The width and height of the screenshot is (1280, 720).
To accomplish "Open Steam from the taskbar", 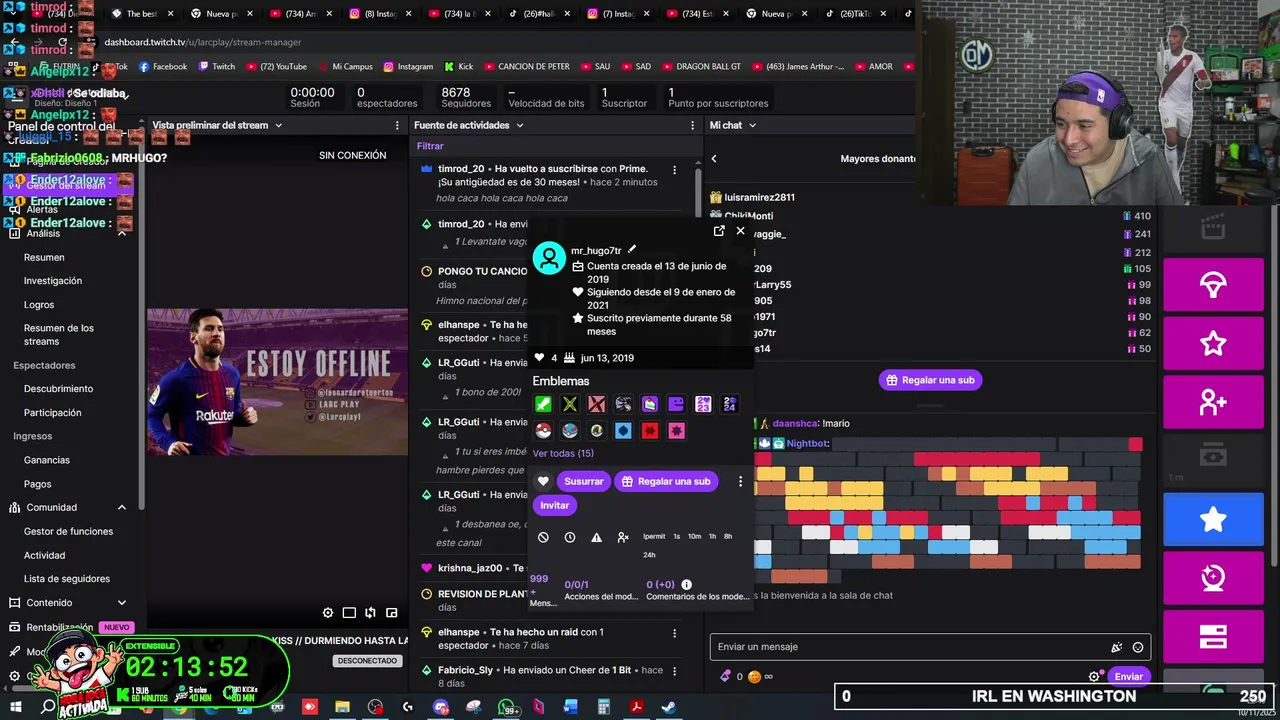I will pyautogui.click(x=669, y=707).
